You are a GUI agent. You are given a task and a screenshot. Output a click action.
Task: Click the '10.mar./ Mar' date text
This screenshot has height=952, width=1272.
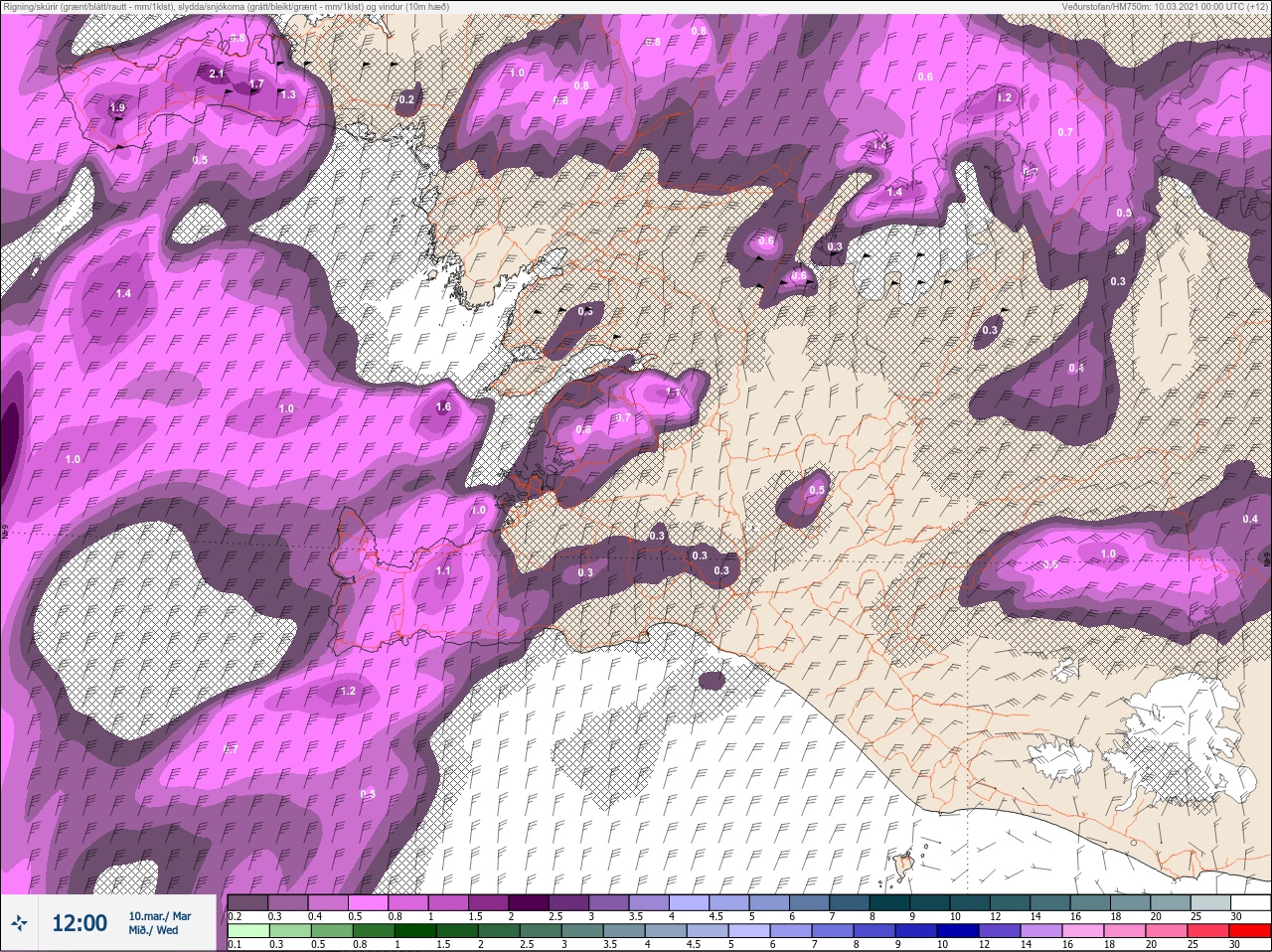coord(160,915)
